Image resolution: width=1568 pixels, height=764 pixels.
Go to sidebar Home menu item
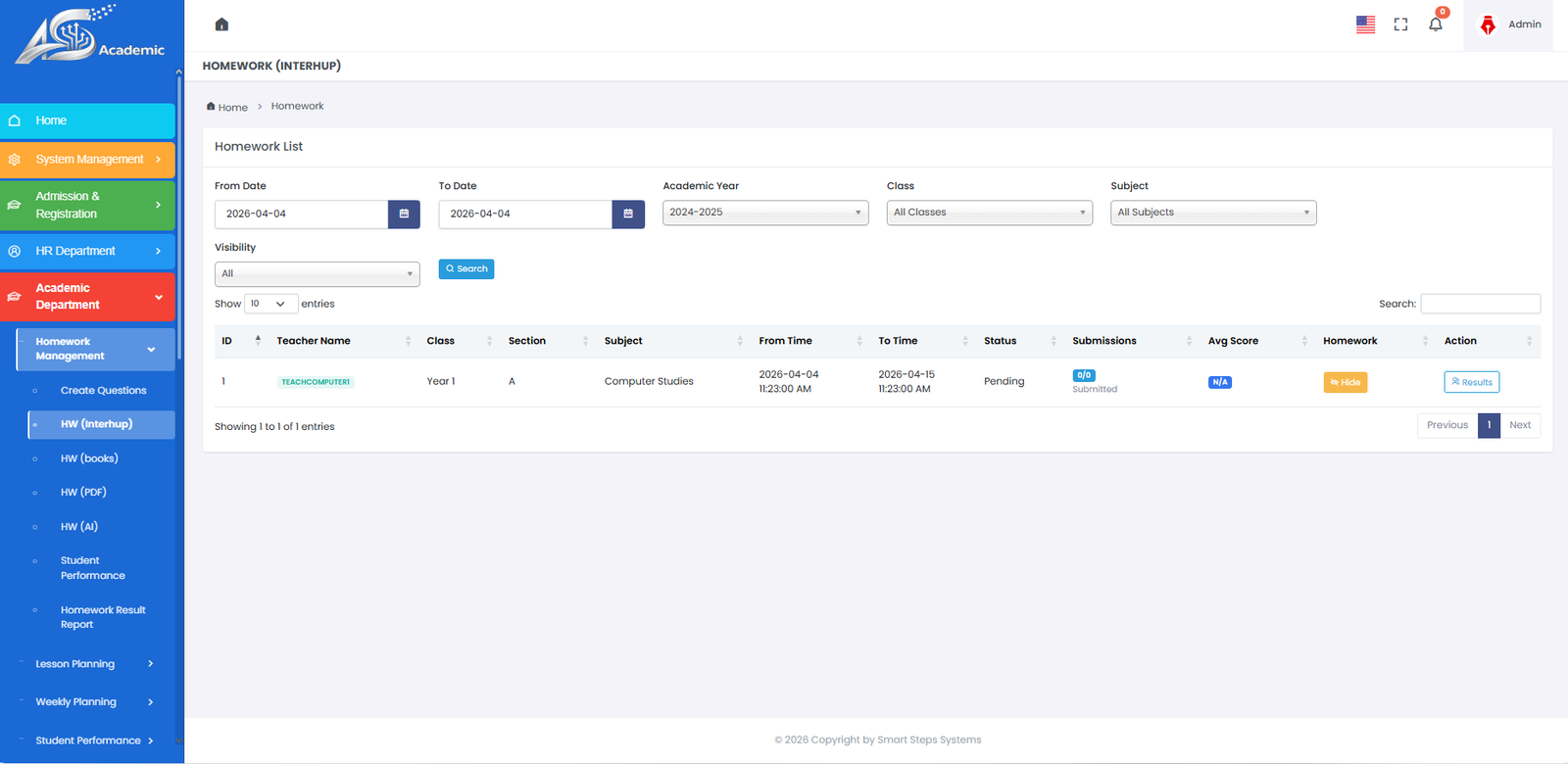point(87,120)
